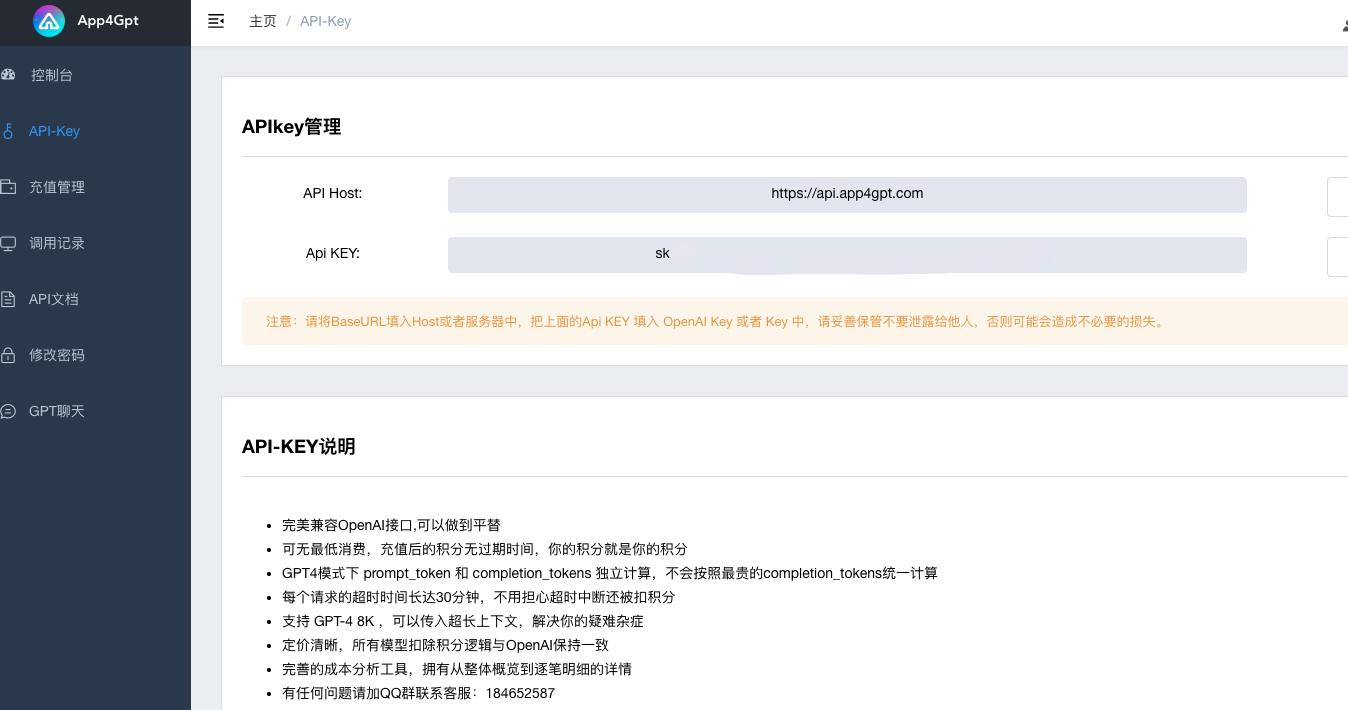The image size is (1348, 710).
Task: Click the QQ number 184652587 in the notes
Action: point(520,693)
